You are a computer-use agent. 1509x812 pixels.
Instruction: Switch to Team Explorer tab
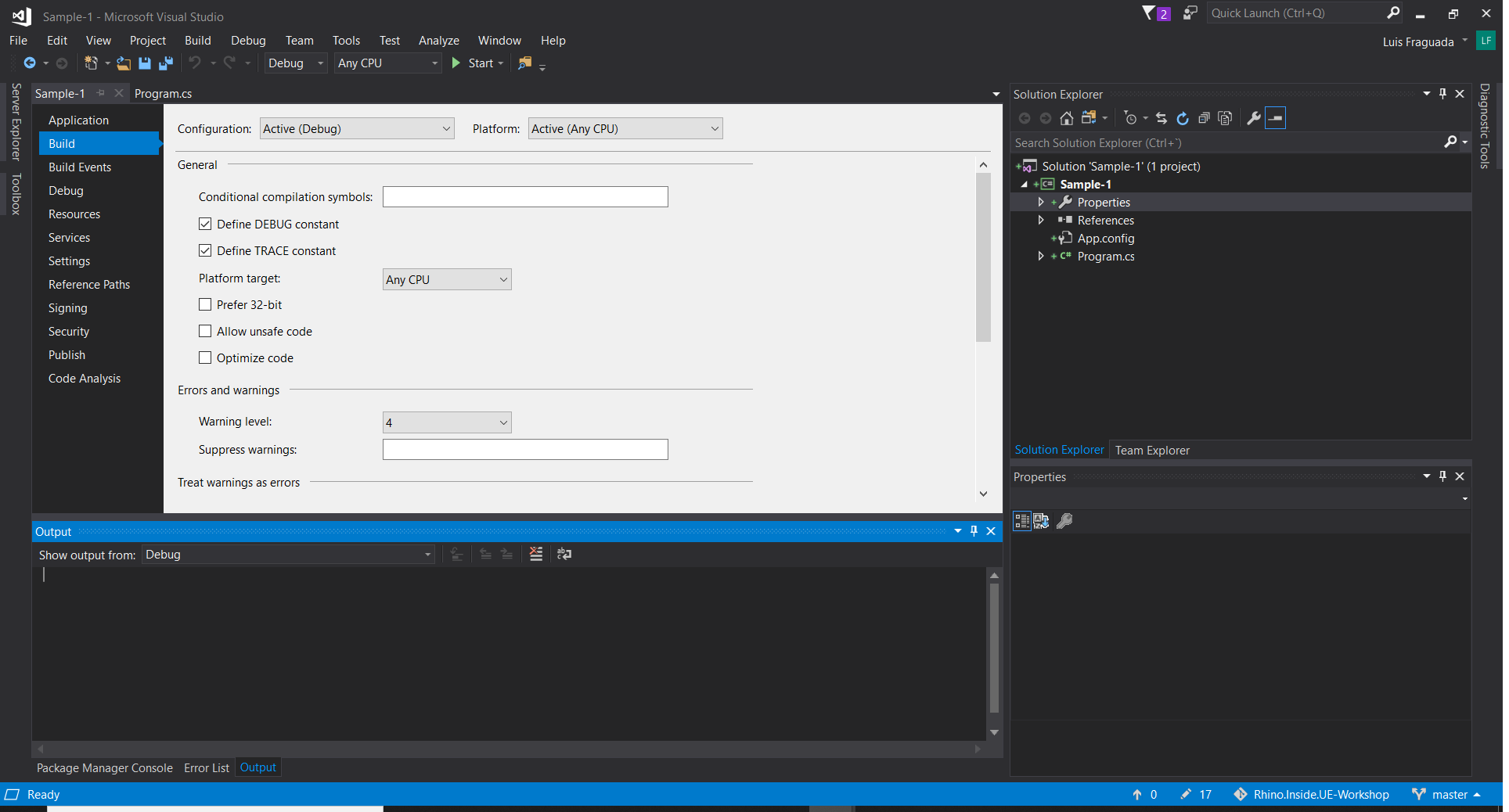tap(1152, 451)
